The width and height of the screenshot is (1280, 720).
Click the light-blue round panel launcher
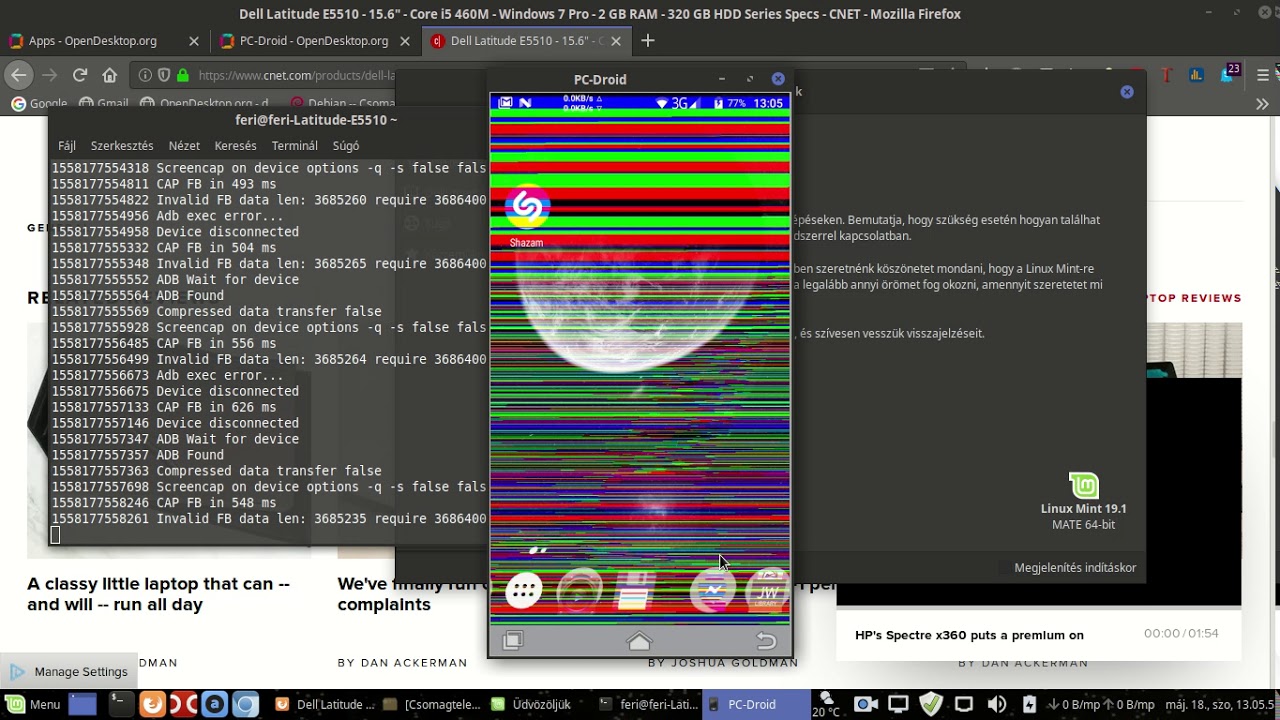(245, 705)
